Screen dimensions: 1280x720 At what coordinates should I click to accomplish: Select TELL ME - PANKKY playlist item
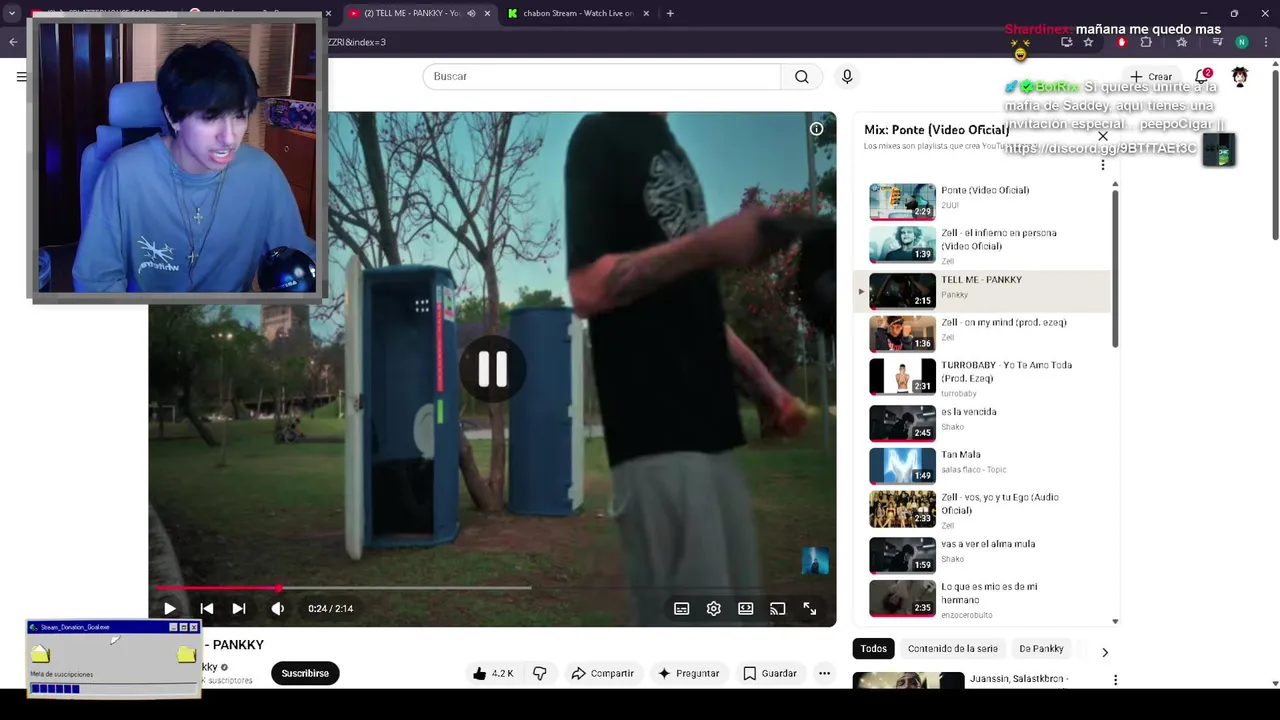pos(986,290)
